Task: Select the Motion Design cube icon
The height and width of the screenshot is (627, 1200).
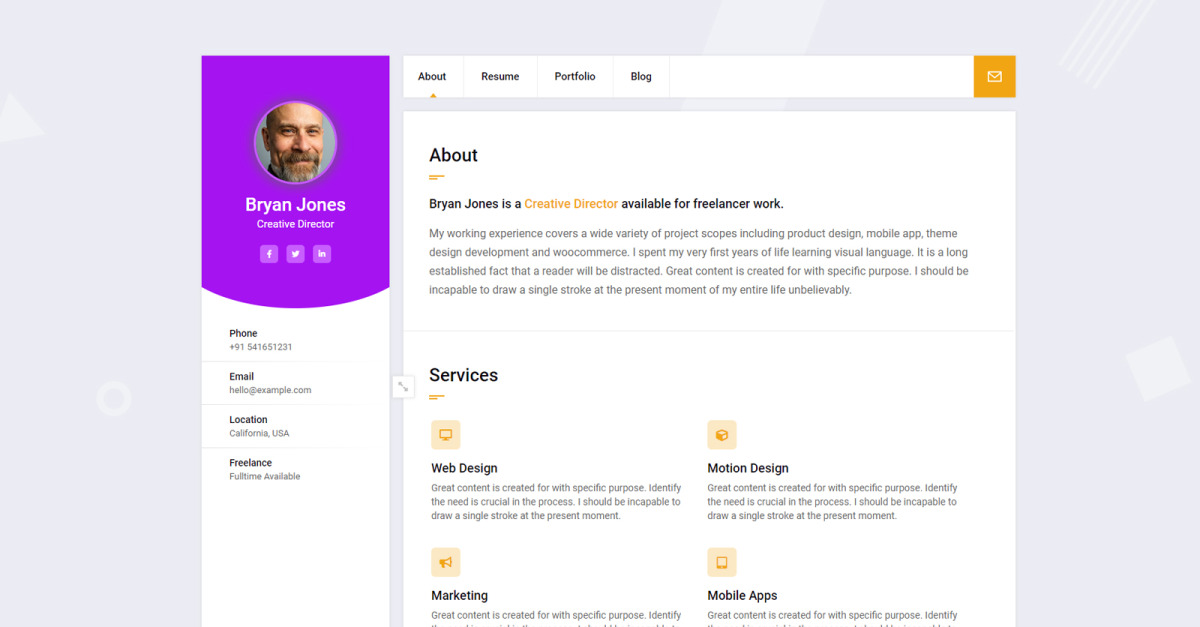Action: tap(722, 435)
